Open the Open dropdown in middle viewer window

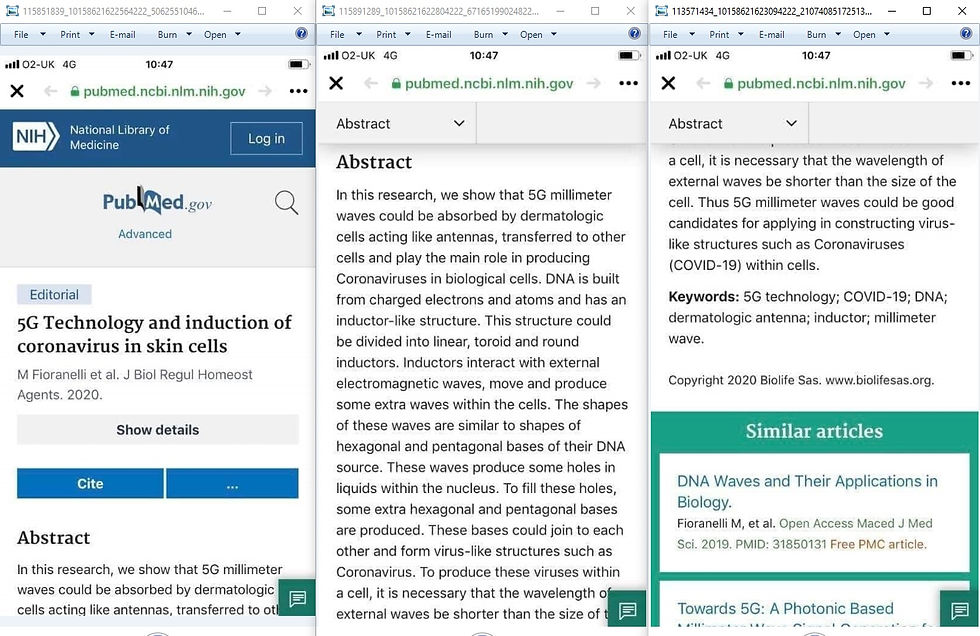[x=538, y=34]
